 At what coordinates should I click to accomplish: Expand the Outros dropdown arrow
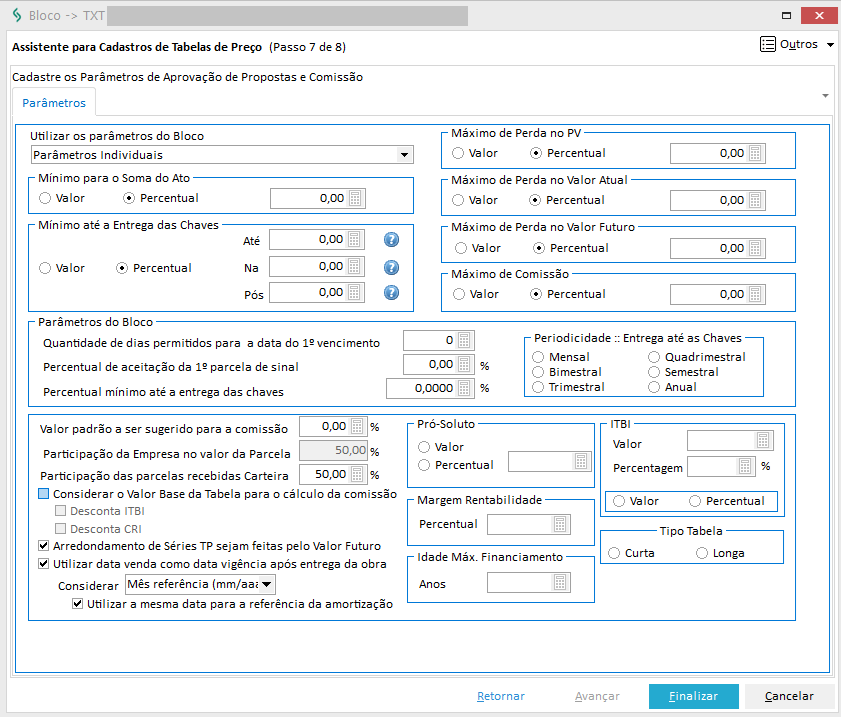(830, 45)
